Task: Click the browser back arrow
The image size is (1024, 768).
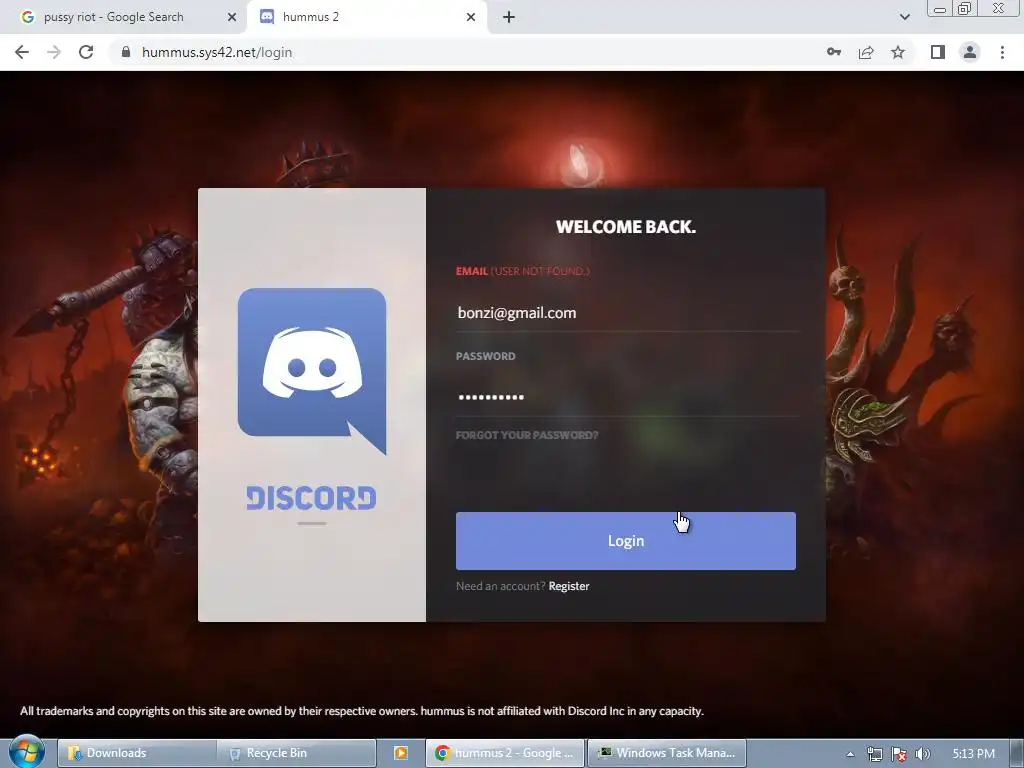Action: pos(22,52)
